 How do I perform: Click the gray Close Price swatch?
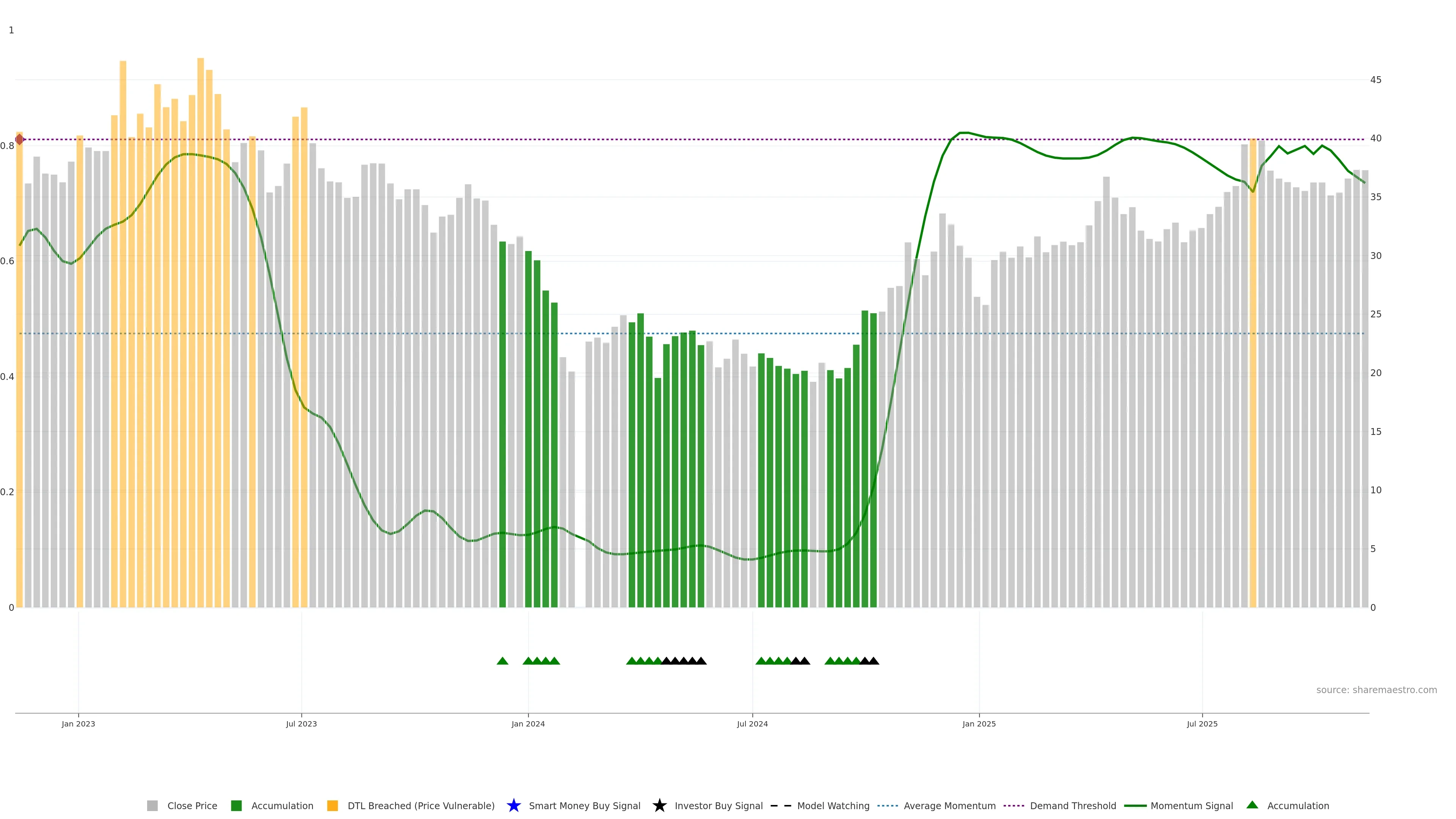152,805
